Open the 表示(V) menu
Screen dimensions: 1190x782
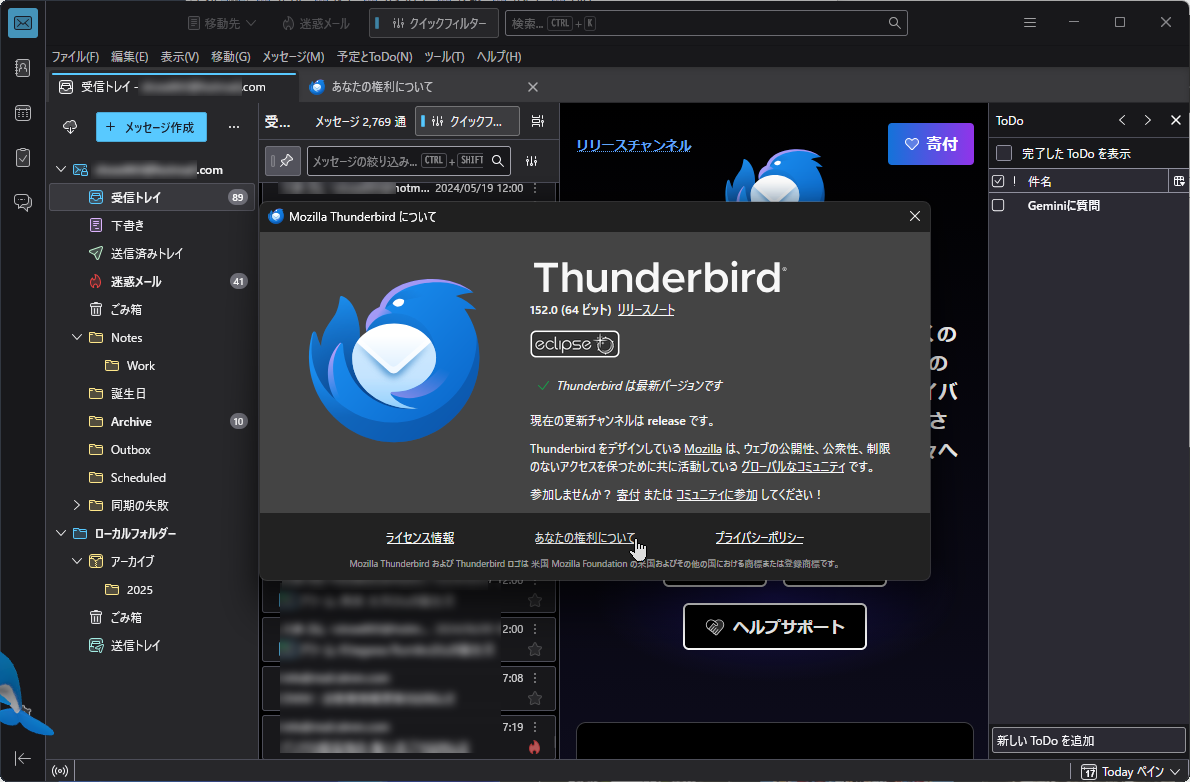pos(180,56)
